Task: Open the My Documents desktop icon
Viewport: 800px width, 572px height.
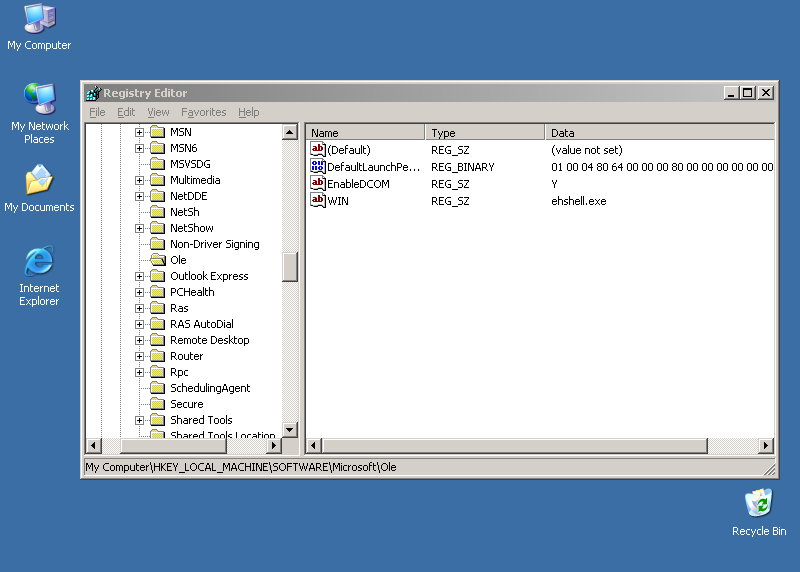Action: click(x=39, y=188)
